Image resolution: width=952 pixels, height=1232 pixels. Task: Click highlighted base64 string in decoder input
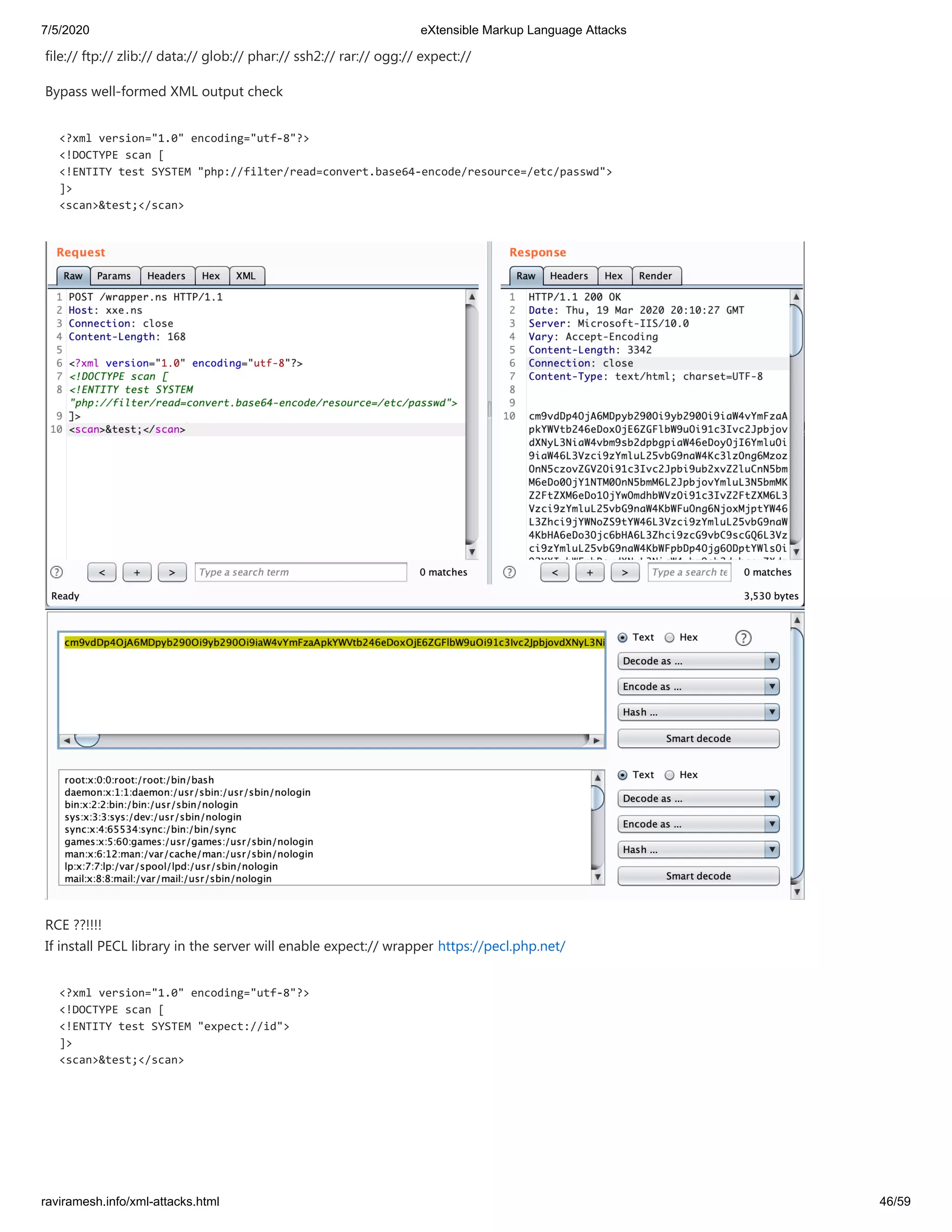(x=334, y=642)
